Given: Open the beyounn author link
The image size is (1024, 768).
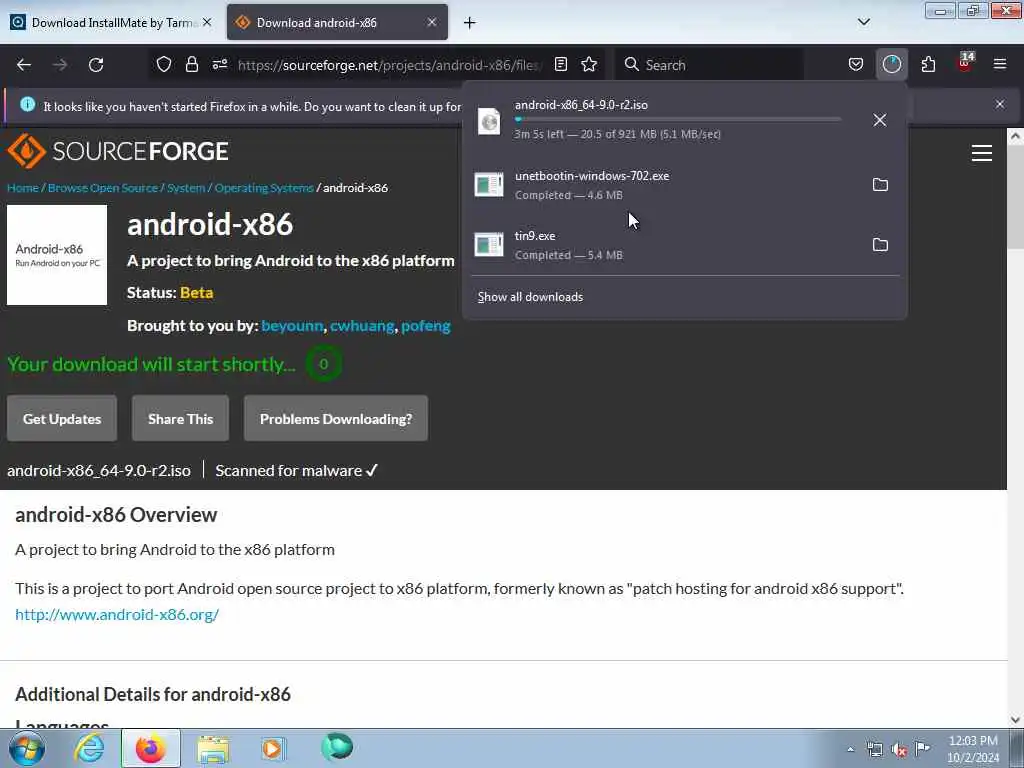Looking at the screenshot, I should pyautogui.click(x=292, y=326).
